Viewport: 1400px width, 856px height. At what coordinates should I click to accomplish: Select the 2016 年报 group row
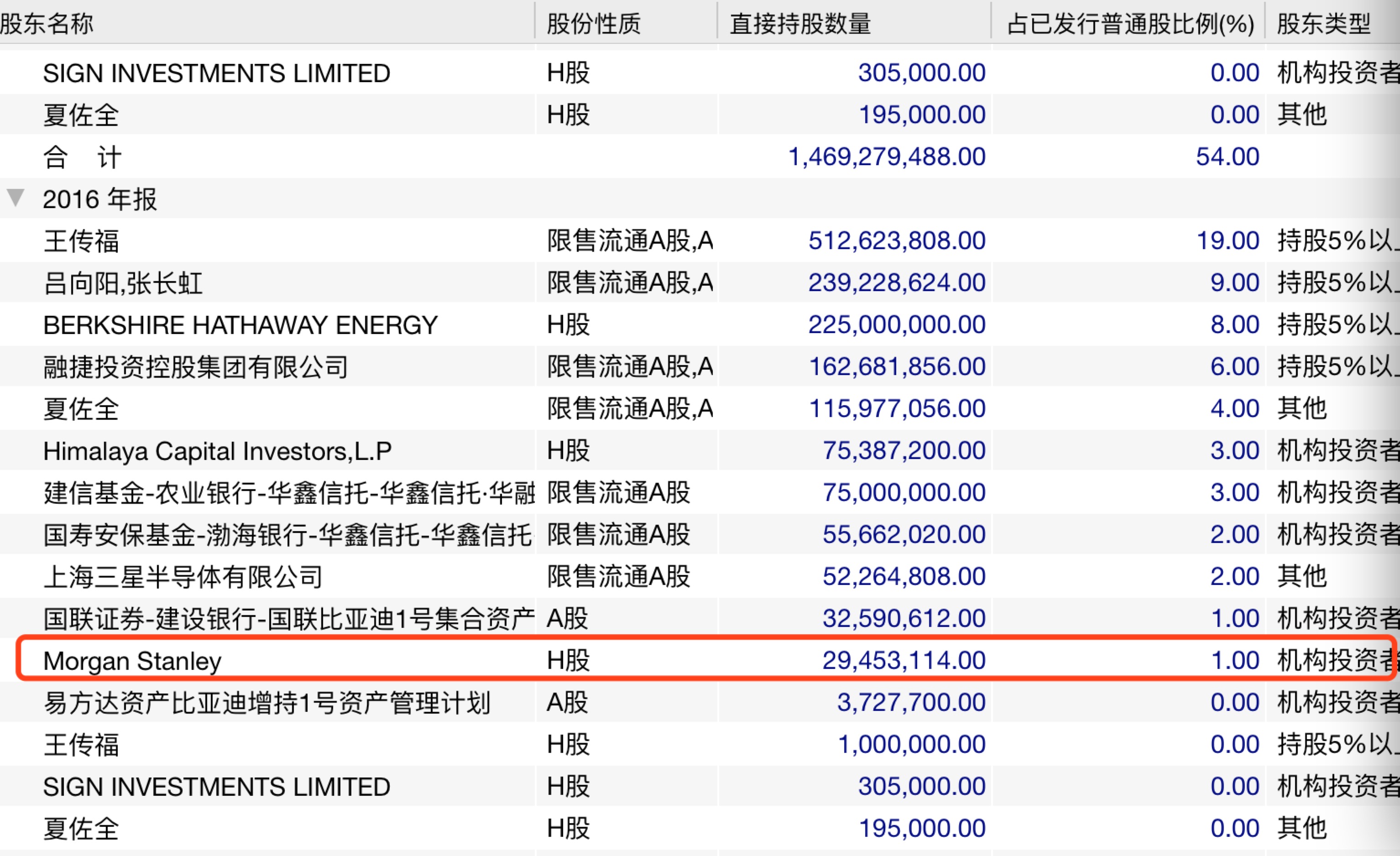pyautogui.click(x=700, y=199)
